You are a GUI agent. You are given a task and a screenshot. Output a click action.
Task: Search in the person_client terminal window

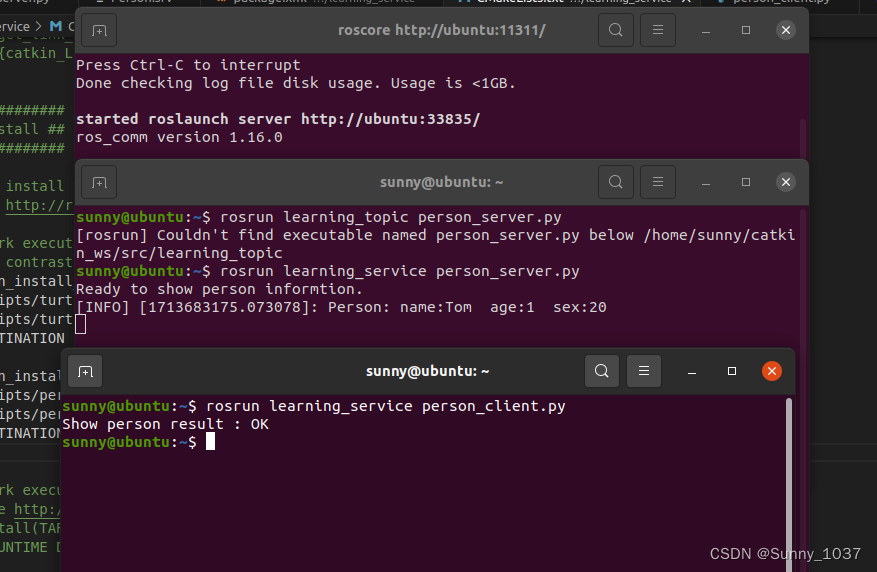point(601,371)
